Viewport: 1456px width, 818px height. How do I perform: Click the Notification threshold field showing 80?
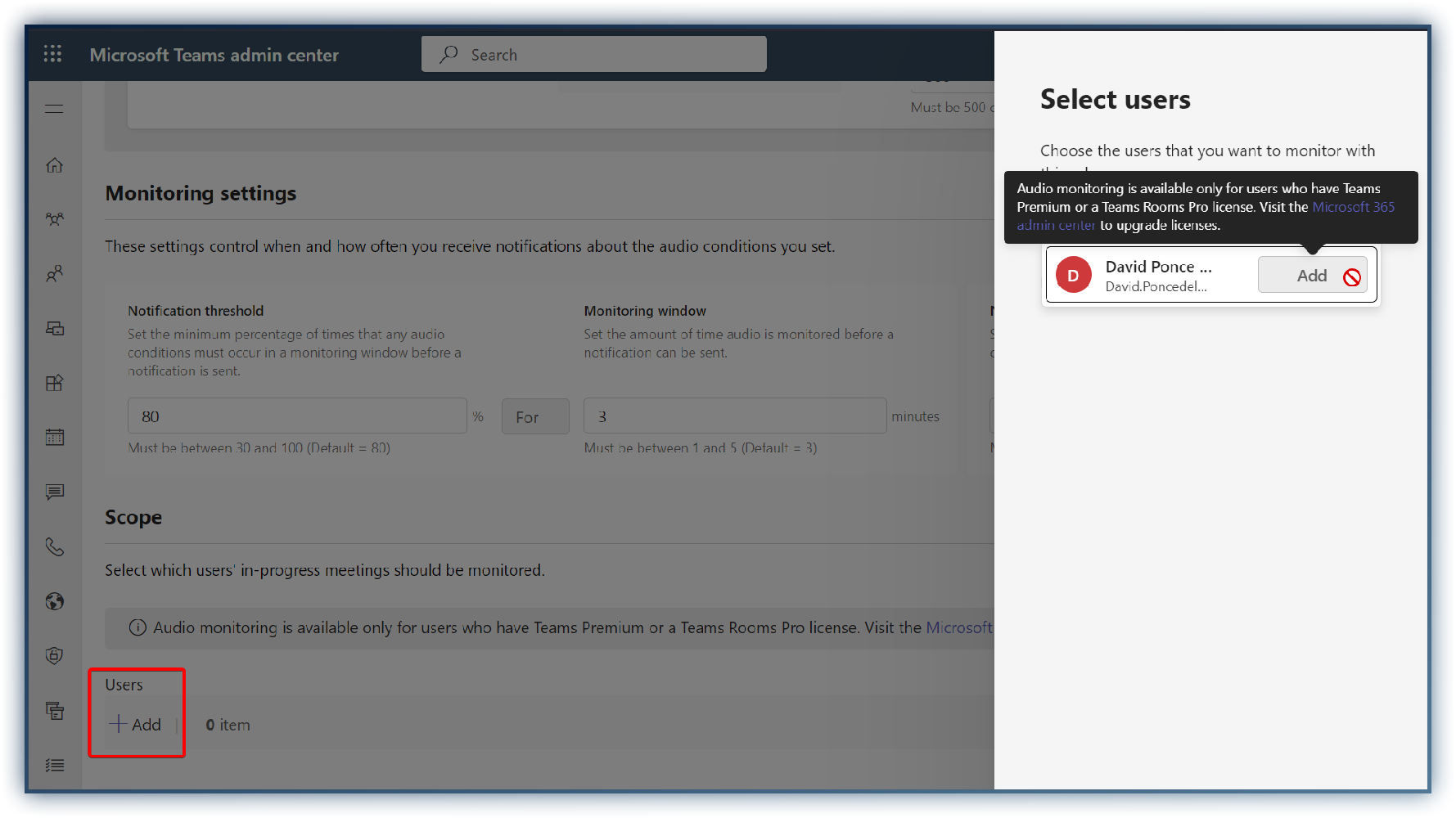tap(296, 416)
